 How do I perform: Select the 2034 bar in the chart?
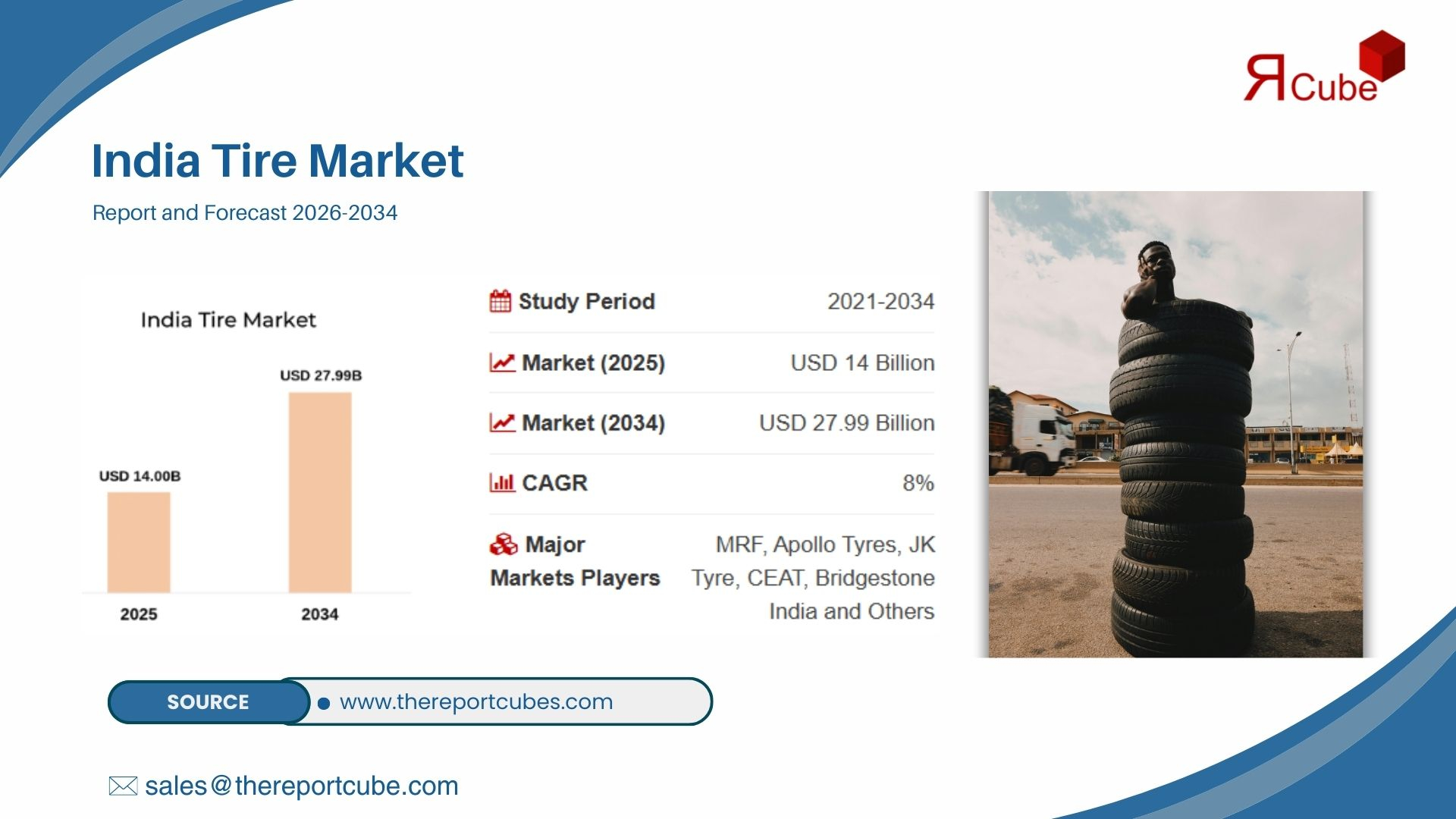coord(320,493)
